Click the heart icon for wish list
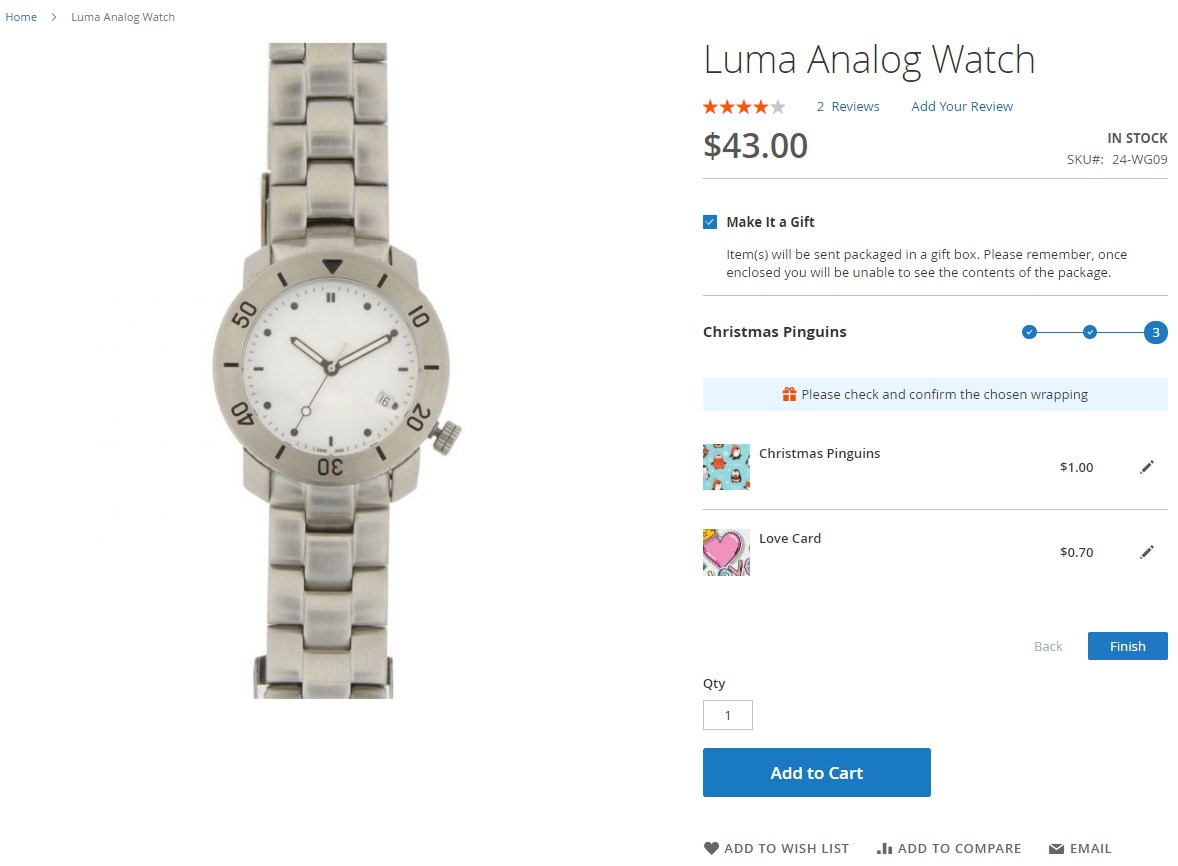1178x866 pixels. point(711,848)
